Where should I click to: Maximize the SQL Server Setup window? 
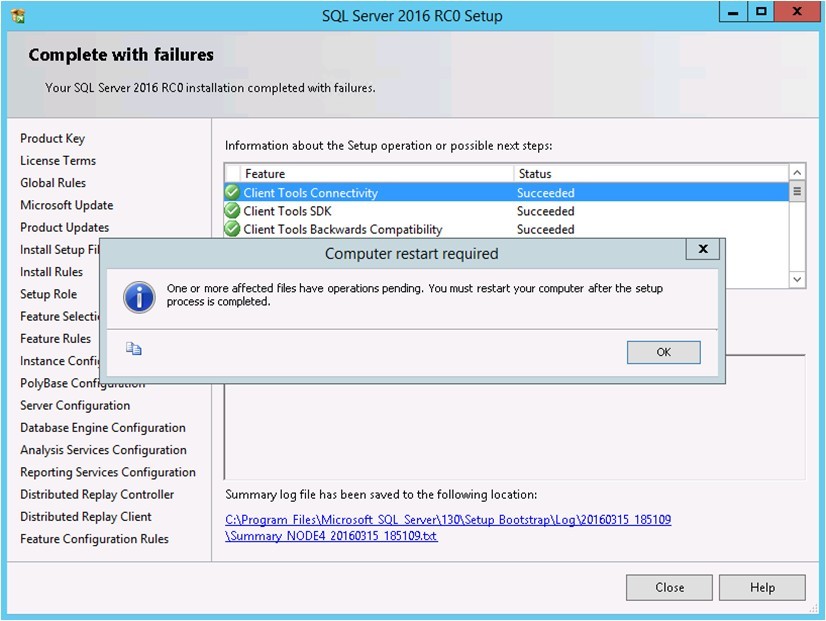[761, 12]
